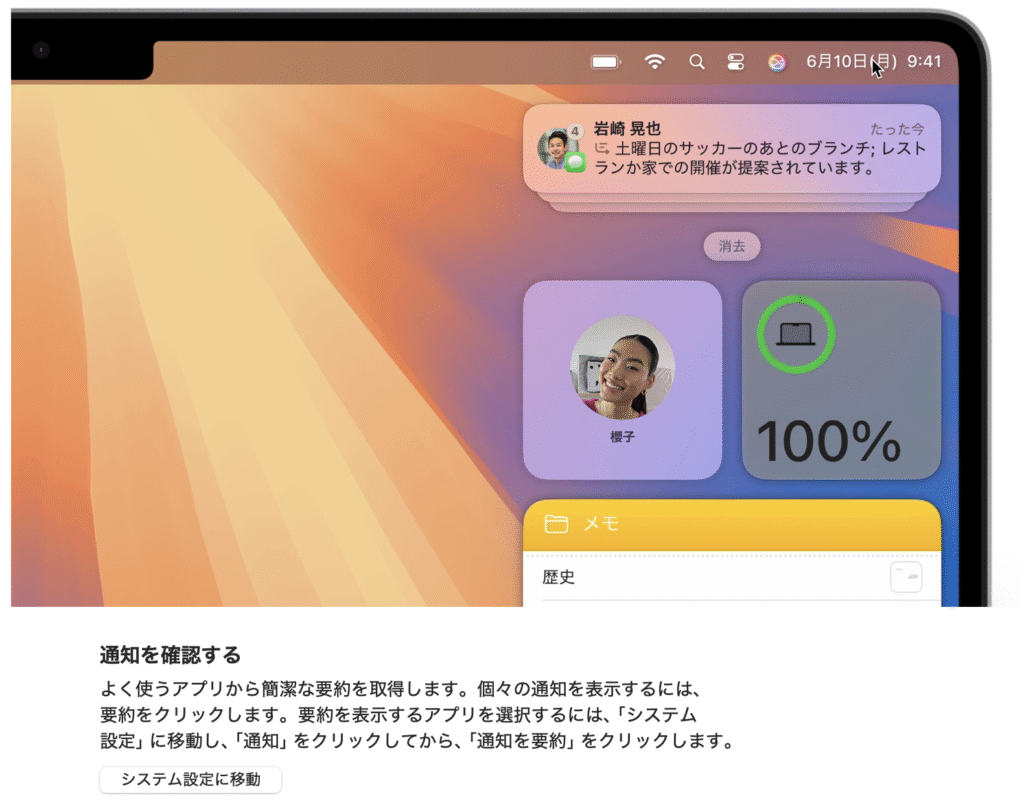This screenshot has width=1024, height=804.
Task: Select the 櫻子 name label
Action: (x=622, y=437)
